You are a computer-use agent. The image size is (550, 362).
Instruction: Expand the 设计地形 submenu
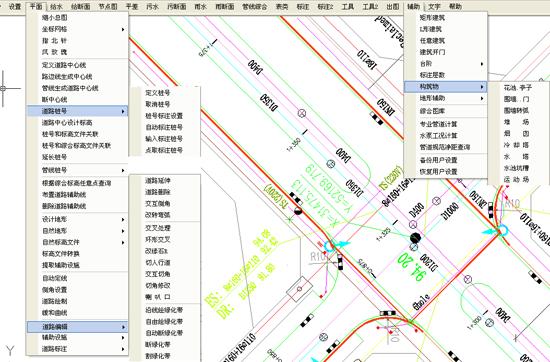tap(78, 219)
